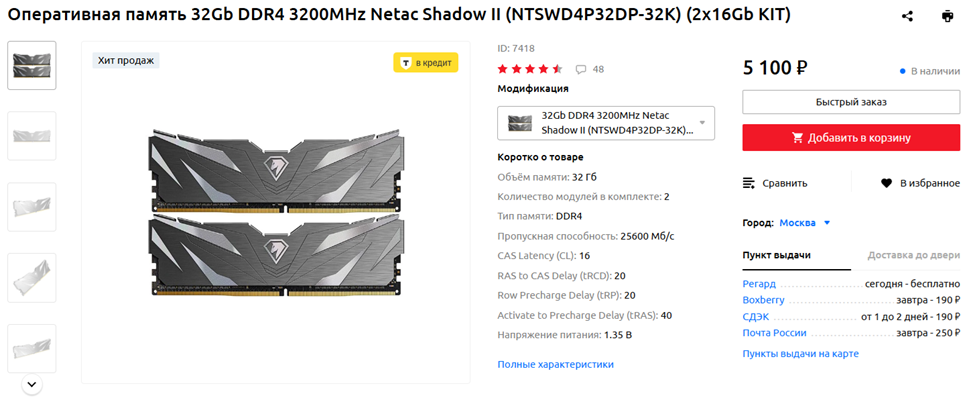Open «Полные характеристики» link
973x404 pixels.
click(555, 364)
